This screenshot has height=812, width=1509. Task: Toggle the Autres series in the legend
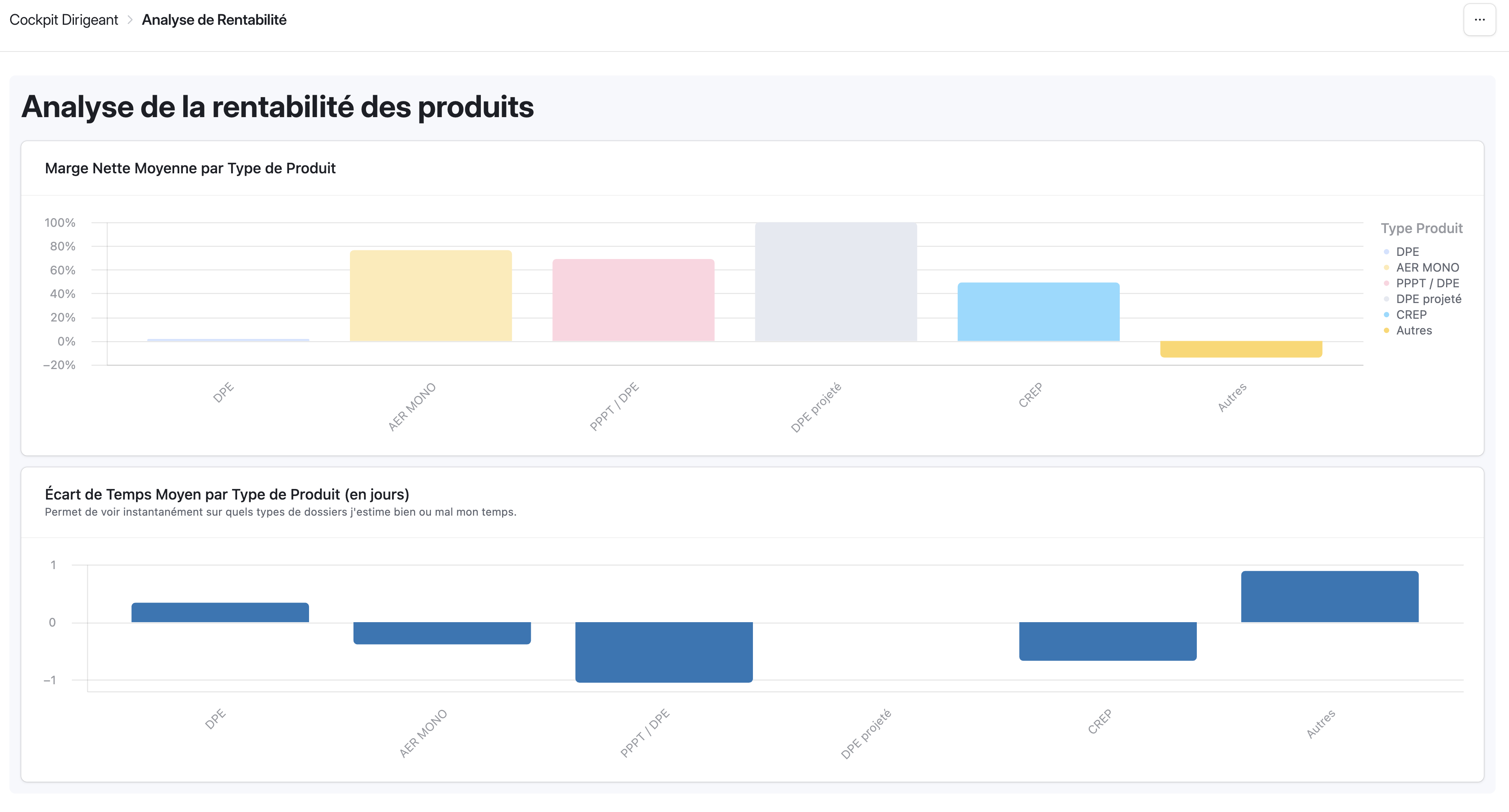pyautogui.click(x=1412, y=330)
